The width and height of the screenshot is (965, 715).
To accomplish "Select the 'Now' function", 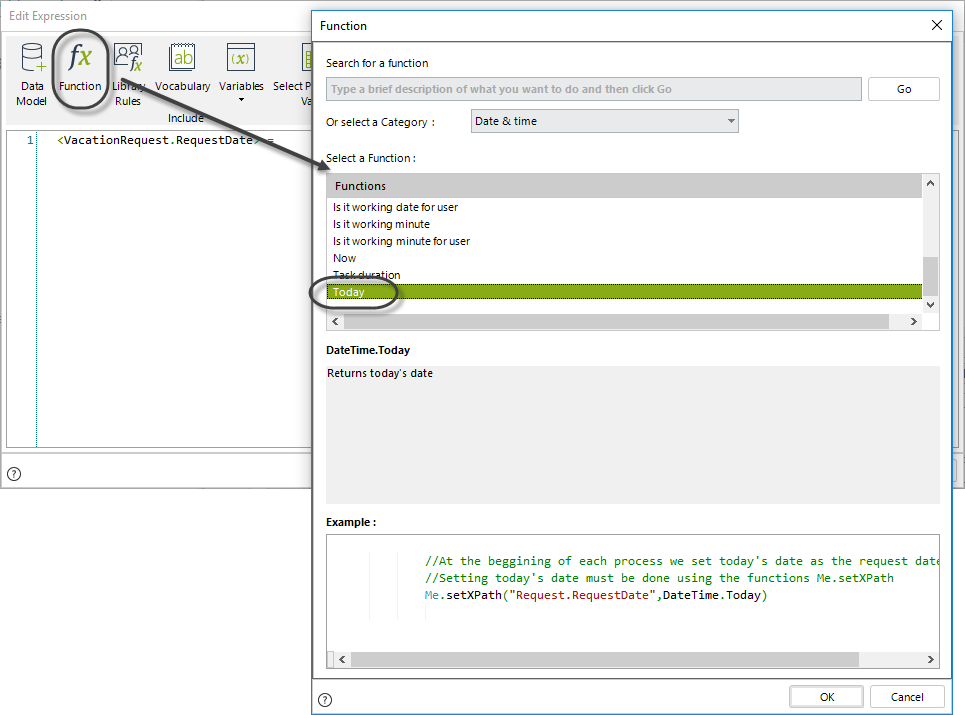I will (624, 258).
